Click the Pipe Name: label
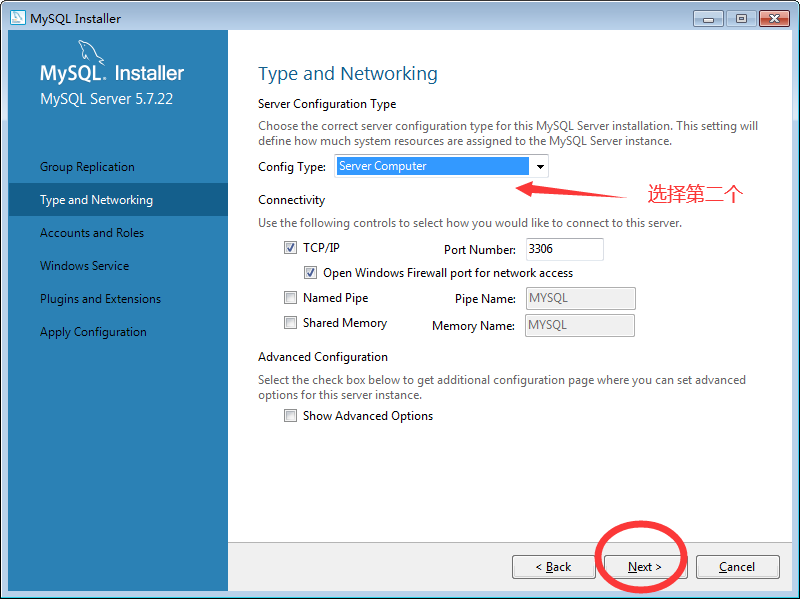 [x=485, y=299]
